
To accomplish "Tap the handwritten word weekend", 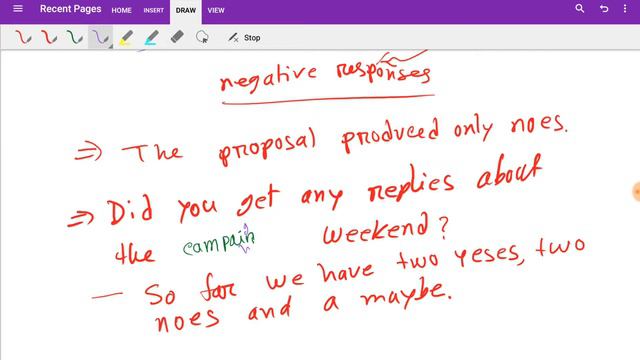I will (376, 230).
